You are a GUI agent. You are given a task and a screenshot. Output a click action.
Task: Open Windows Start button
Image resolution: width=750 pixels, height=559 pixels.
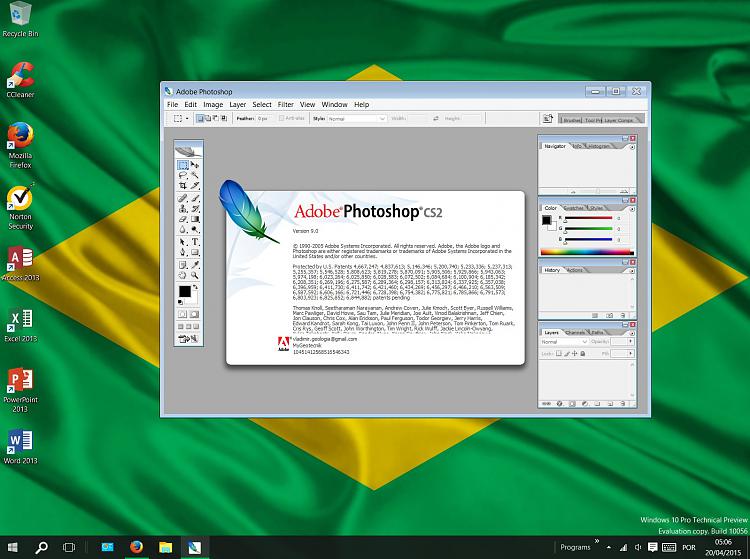pos(13,547)
